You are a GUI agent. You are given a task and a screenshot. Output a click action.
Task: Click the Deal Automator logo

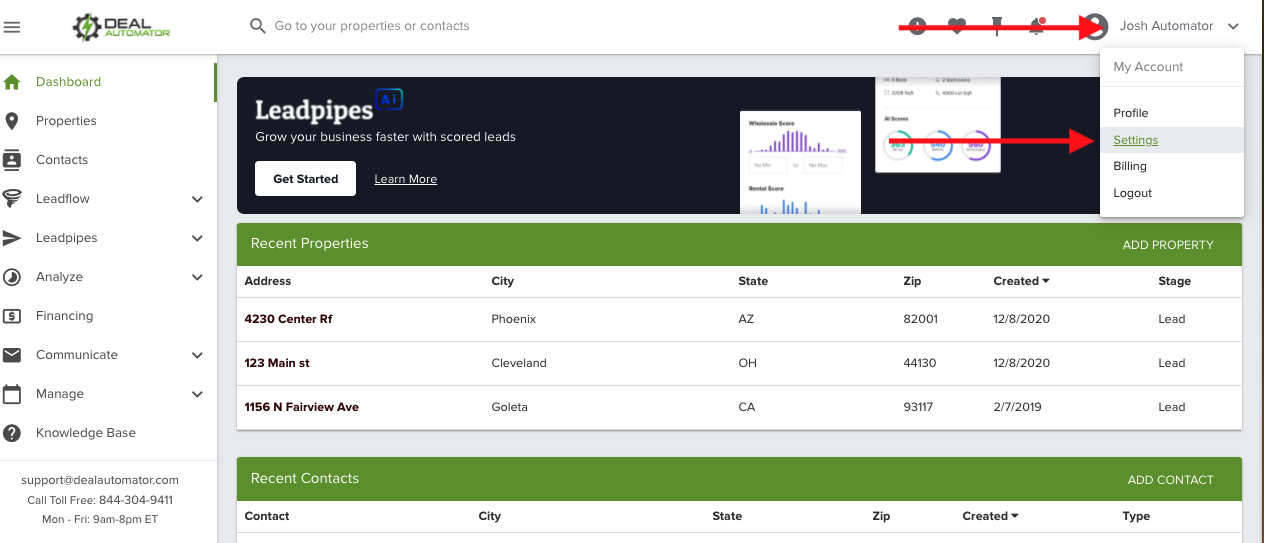click(122, 27)
